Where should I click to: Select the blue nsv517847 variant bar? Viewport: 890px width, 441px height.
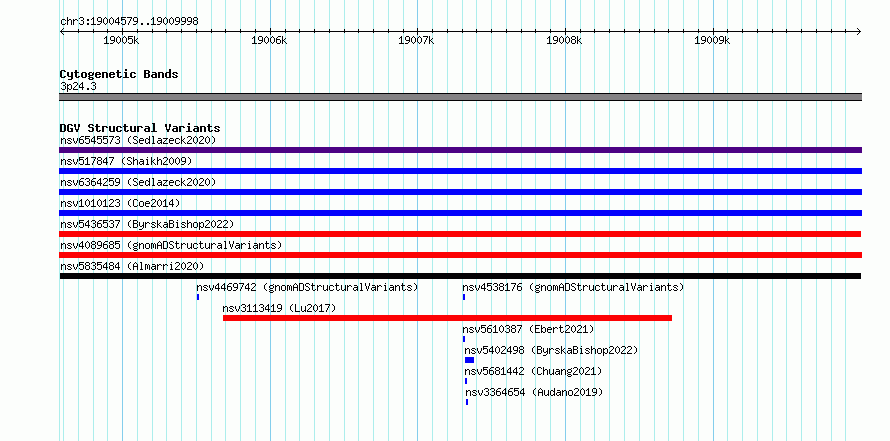(x=460, y=171)
